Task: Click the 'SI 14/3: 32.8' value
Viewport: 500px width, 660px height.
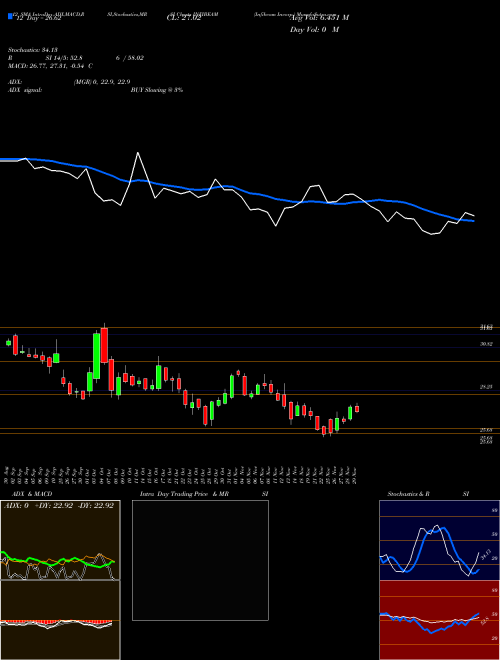Action: tap(64, 58)
